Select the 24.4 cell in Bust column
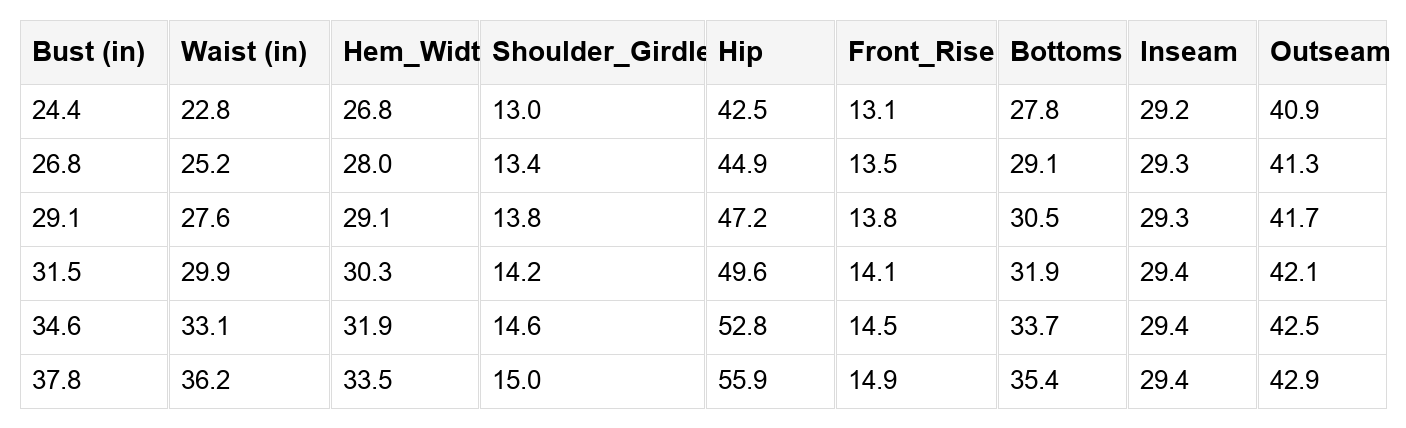 (x=57, y=111)
